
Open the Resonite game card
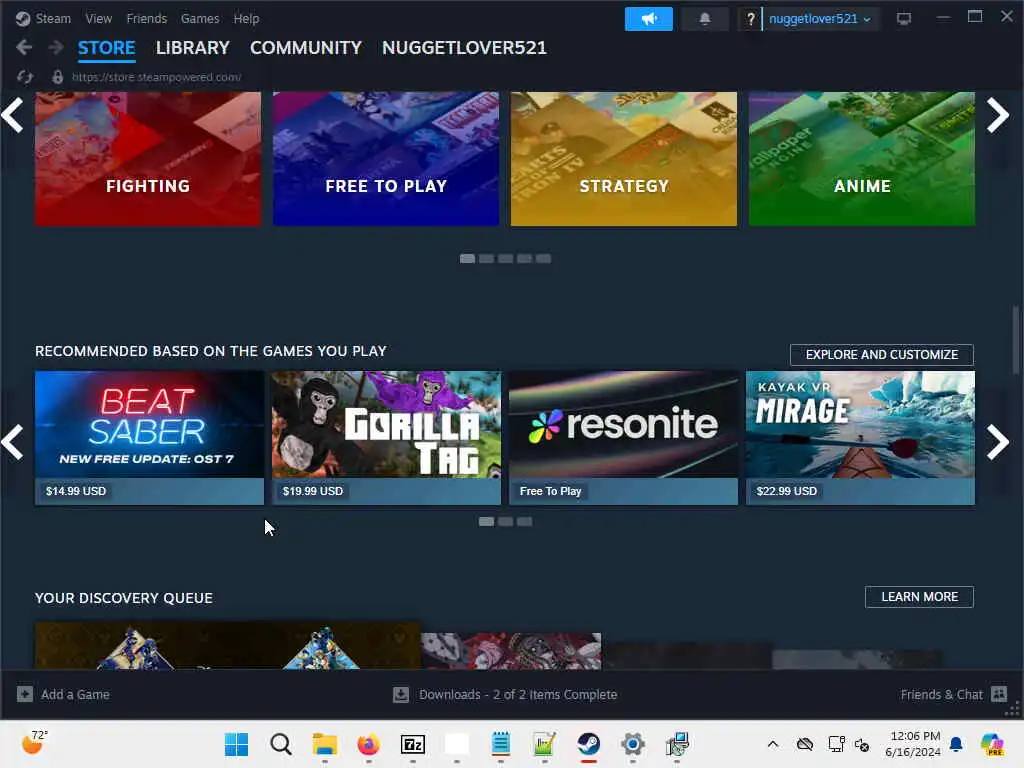(x=624, y=438)
